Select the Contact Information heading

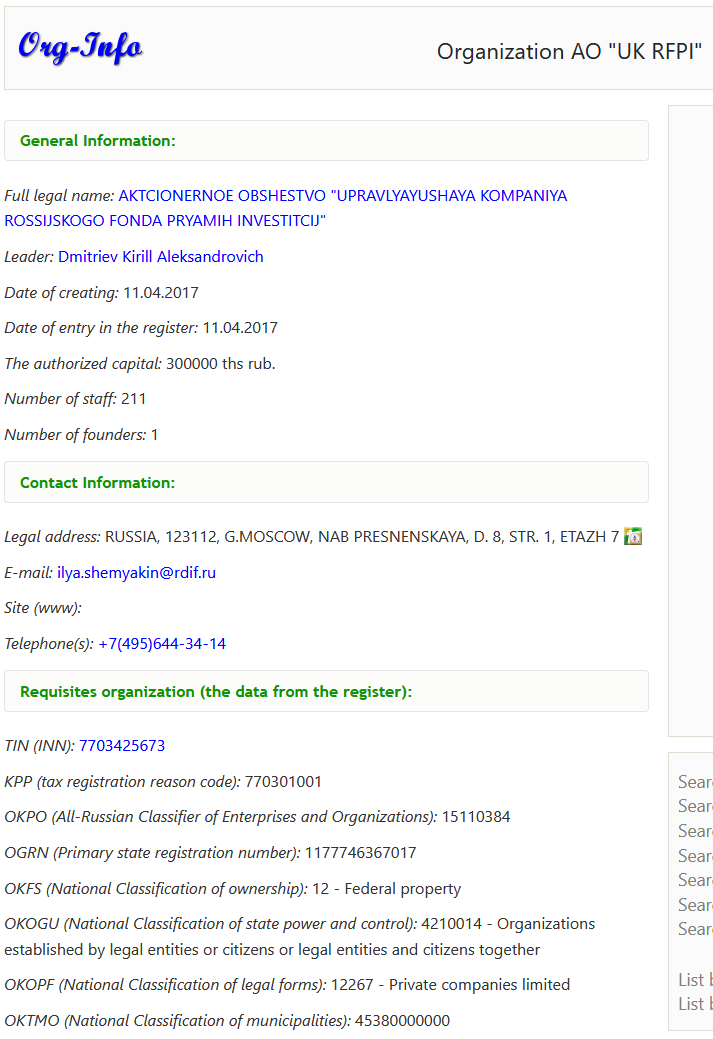(x=97, y=482)
